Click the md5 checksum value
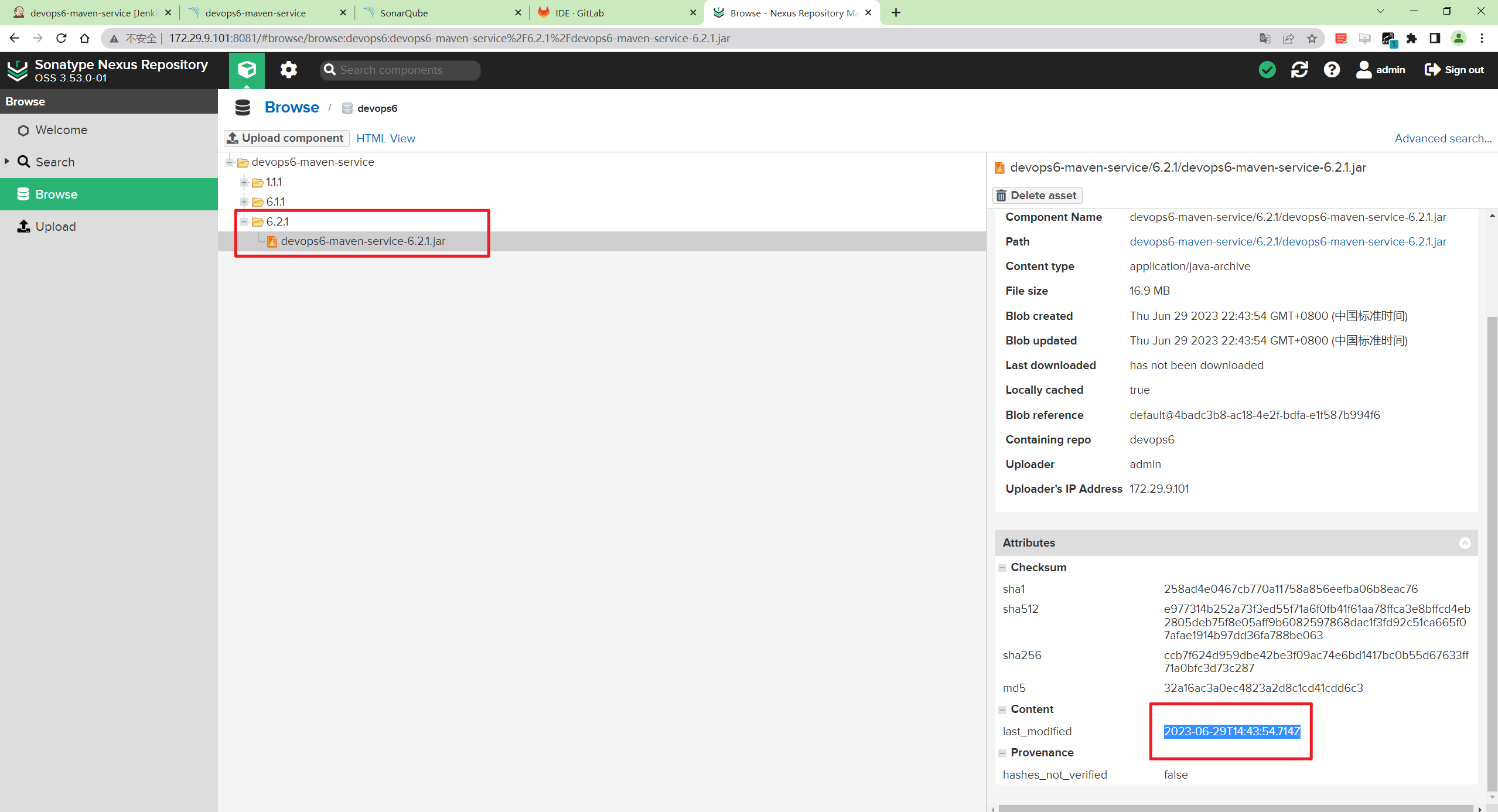The width and height of the screenshot is (1498, 812). pyautogui.click(x=1263, y=688)
